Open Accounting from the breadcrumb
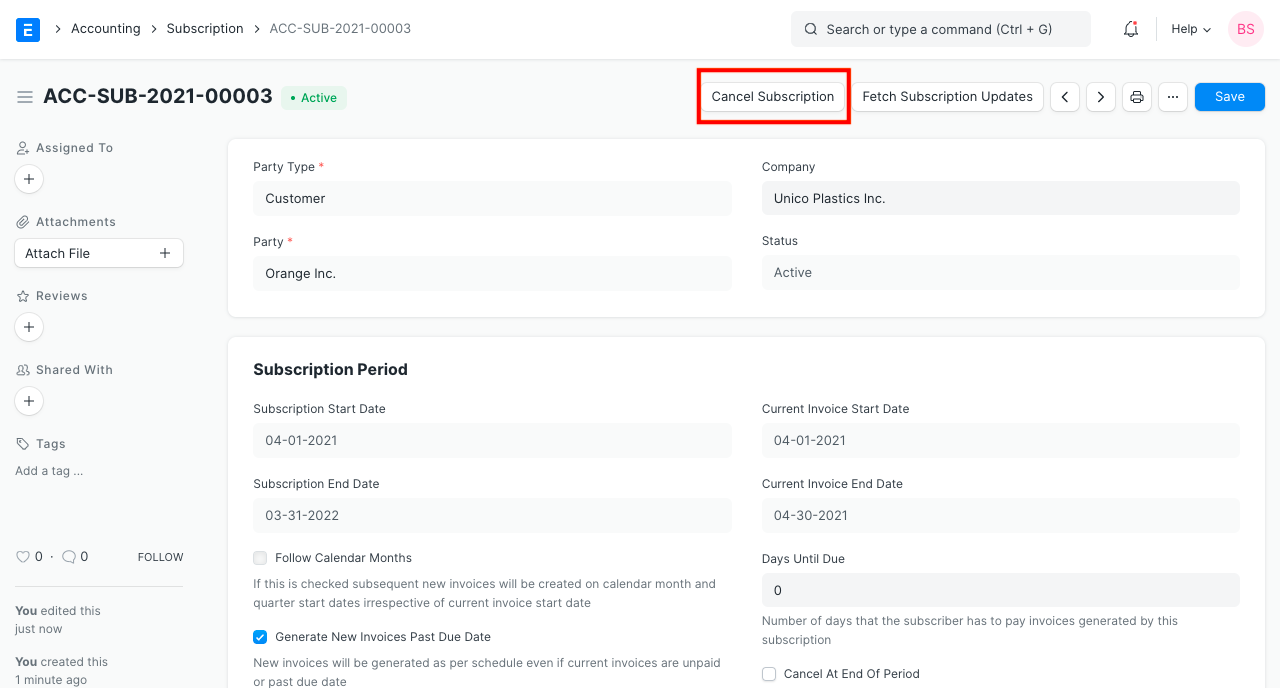 tap(106, 28)
